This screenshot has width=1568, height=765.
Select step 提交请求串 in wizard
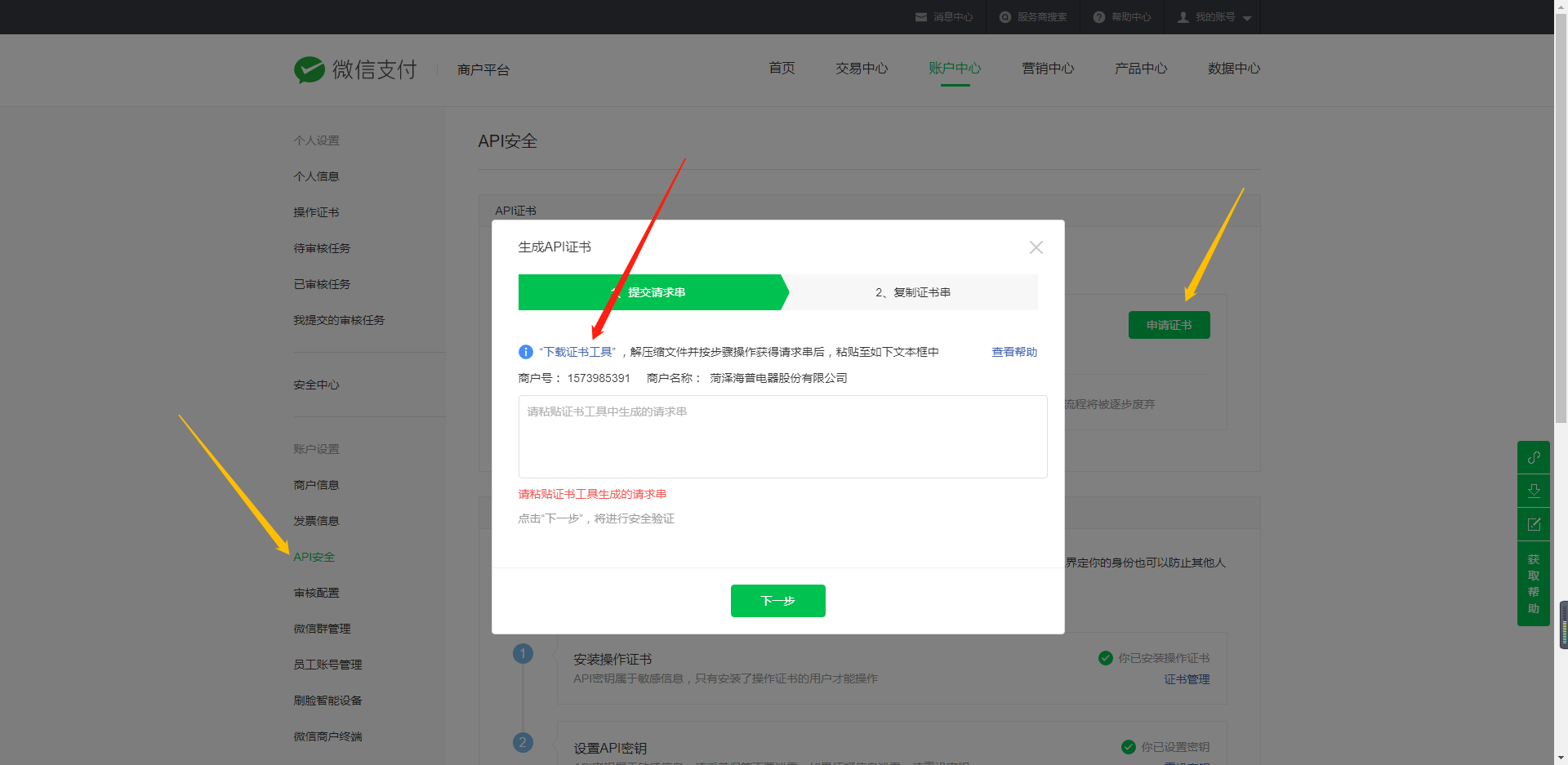(x=653, y=292)
